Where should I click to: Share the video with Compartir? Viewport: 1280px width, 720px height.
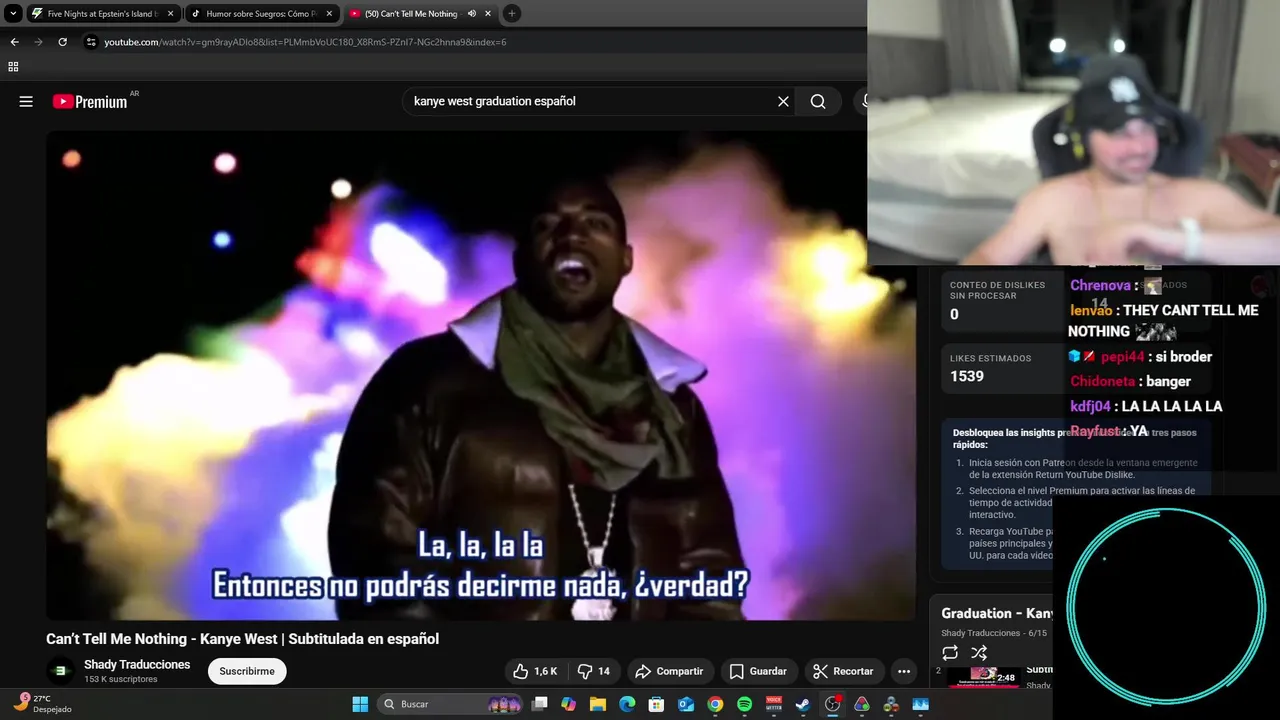click(669, 671)
